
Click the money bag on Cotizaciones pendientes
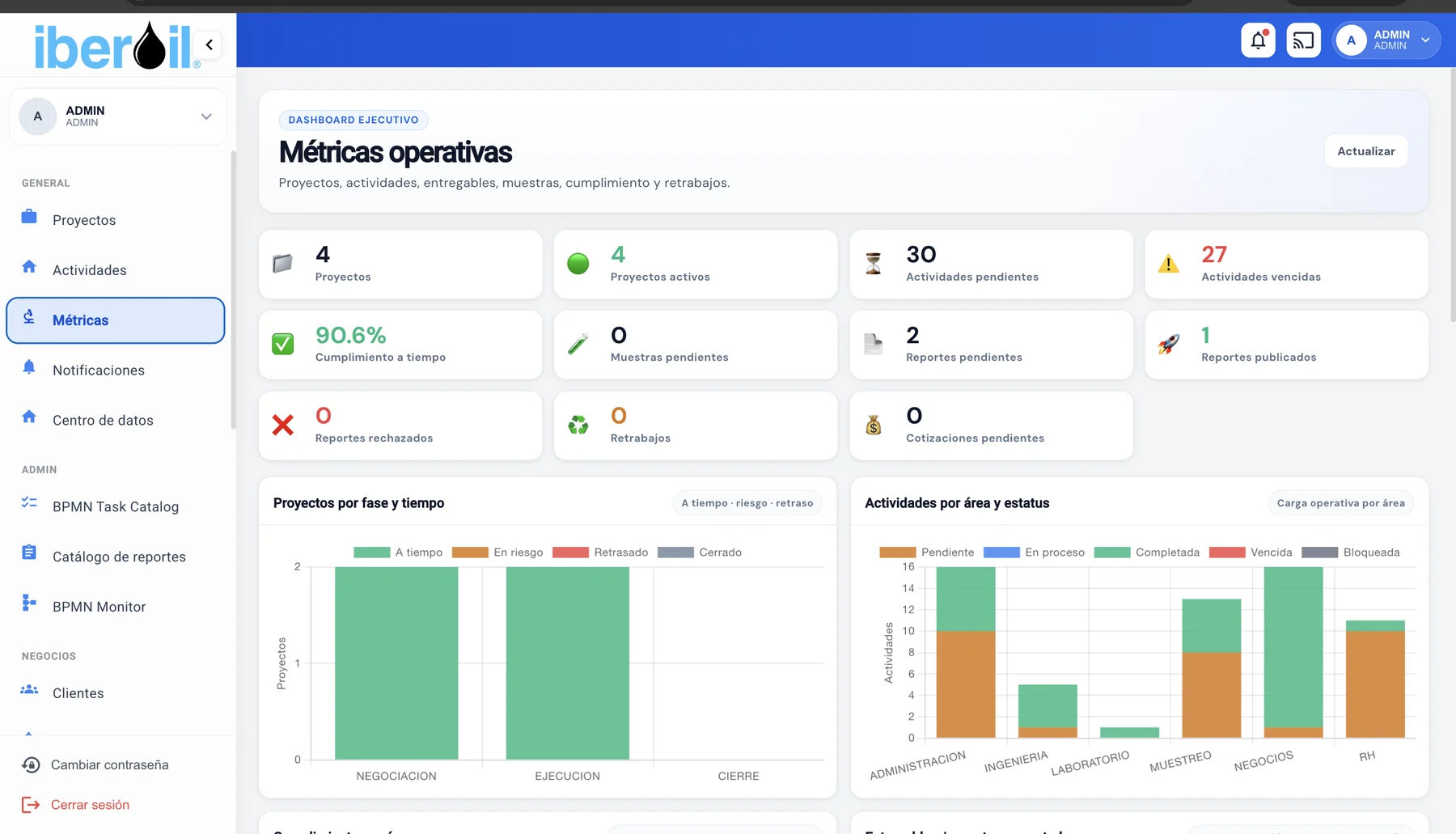tap(874, 425)
